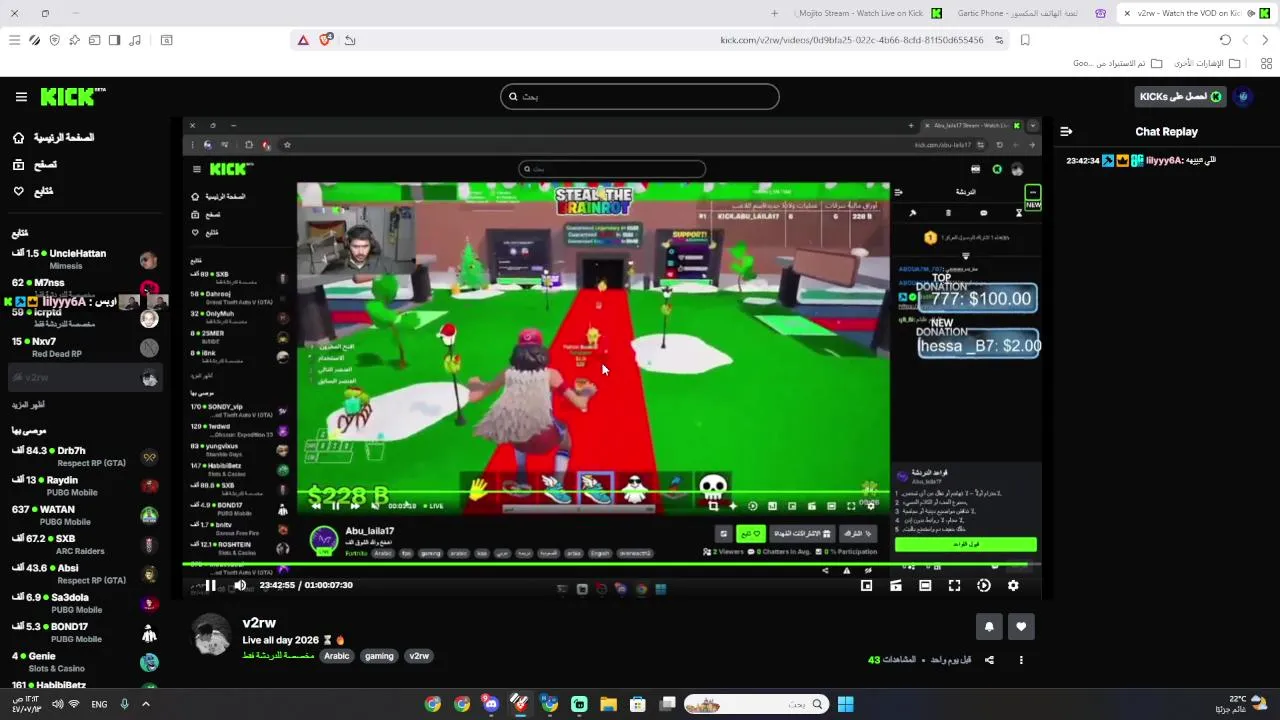The width and height of the screenshot is (1280, 720).
Task: Go to the Home sidebar item
Action: tap(54, 138)
